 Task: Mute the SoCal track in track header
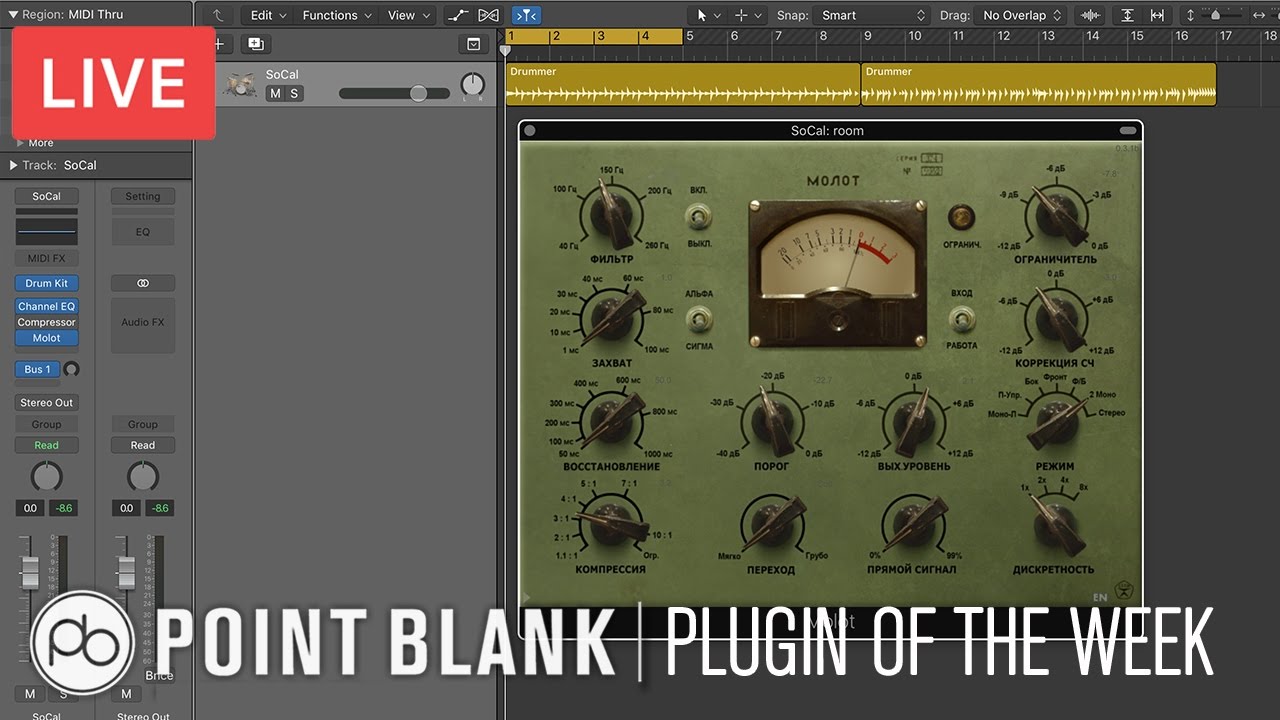(275, 93)
